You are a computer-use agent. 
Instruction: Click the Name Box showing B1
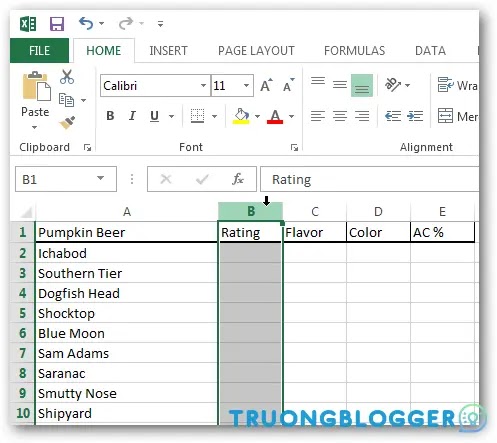point(66,179)
